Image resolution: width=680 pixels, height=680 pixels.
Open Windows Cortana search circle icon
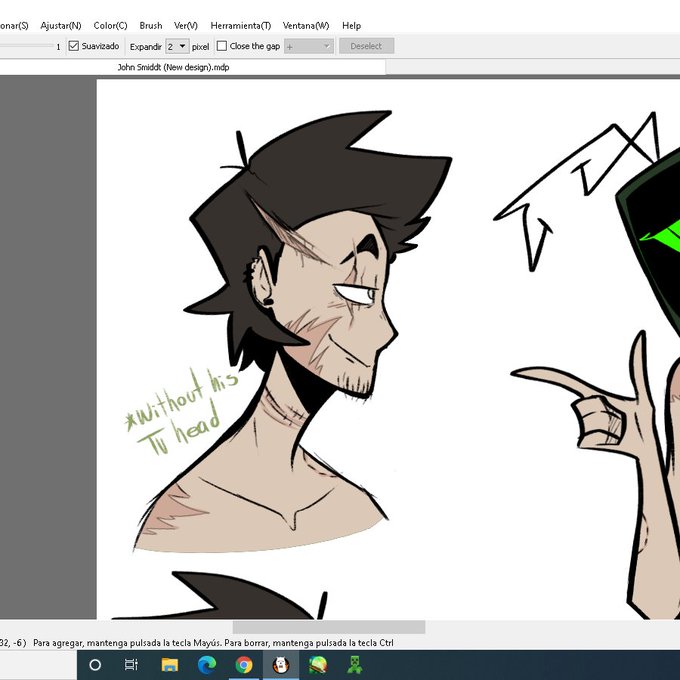(95, 665)
